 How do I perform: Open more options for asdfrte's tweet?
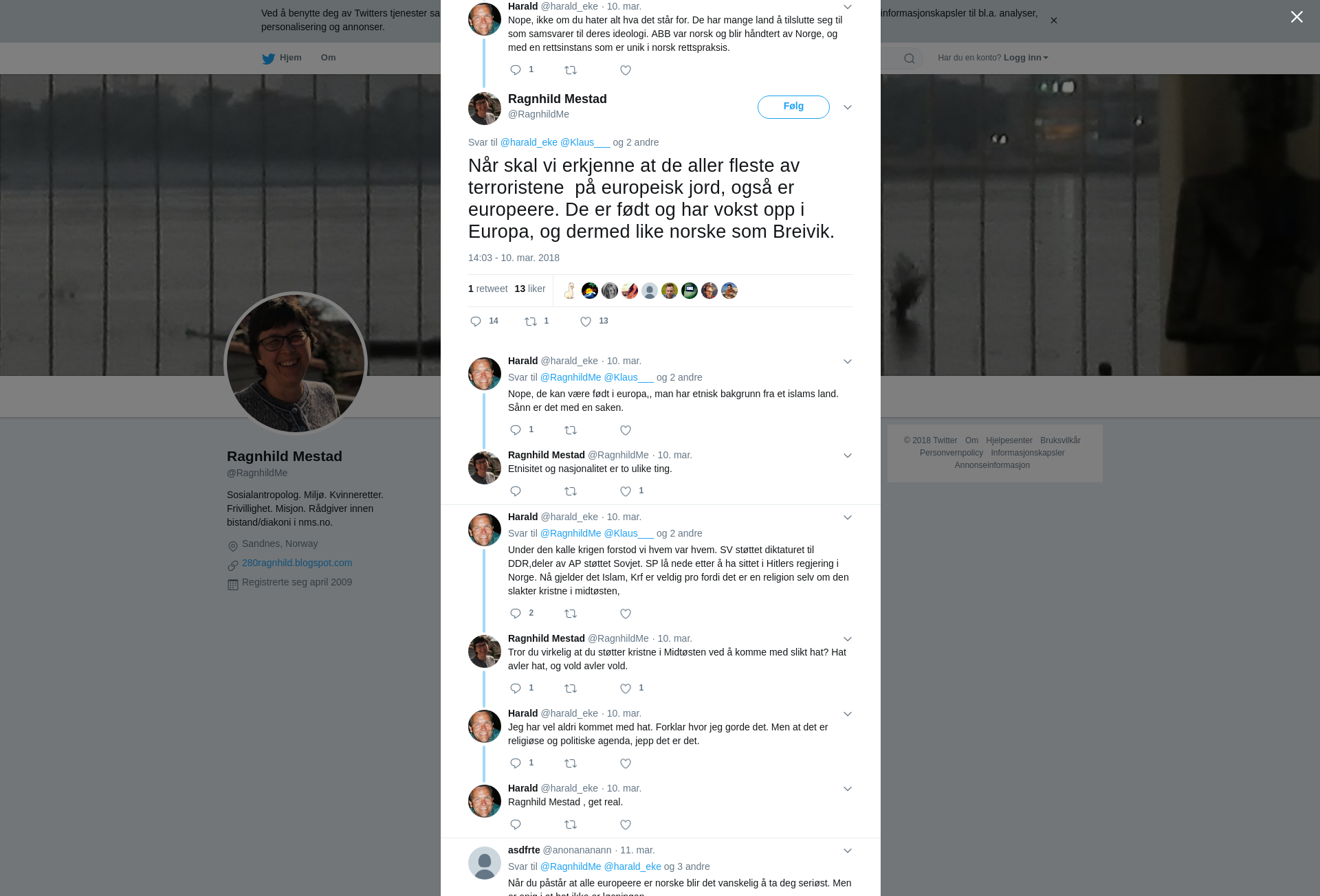click(x=848, y=851)
